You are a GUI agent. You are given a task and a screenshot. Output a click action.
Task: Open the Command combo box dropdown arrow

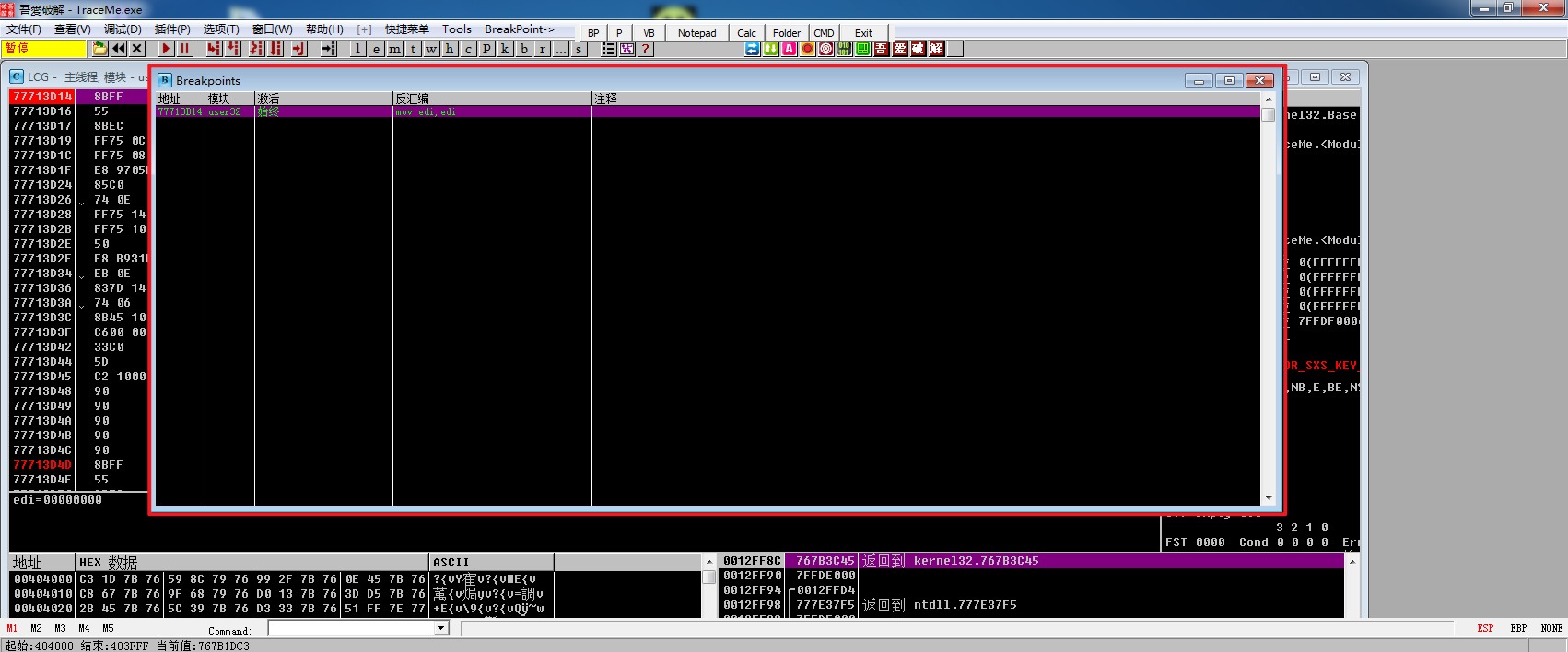click(x=441, y=628)
